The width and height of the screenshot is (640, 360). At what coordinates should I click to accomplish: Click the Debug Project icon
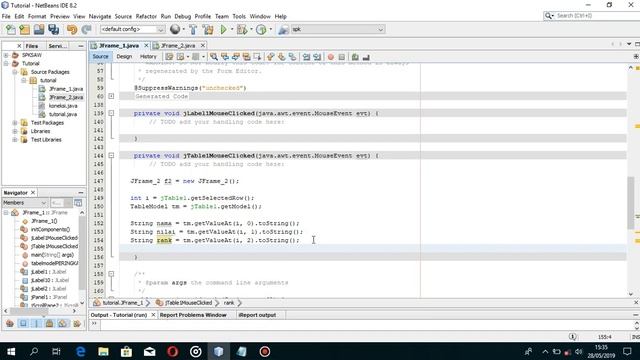tap(242, 29)
